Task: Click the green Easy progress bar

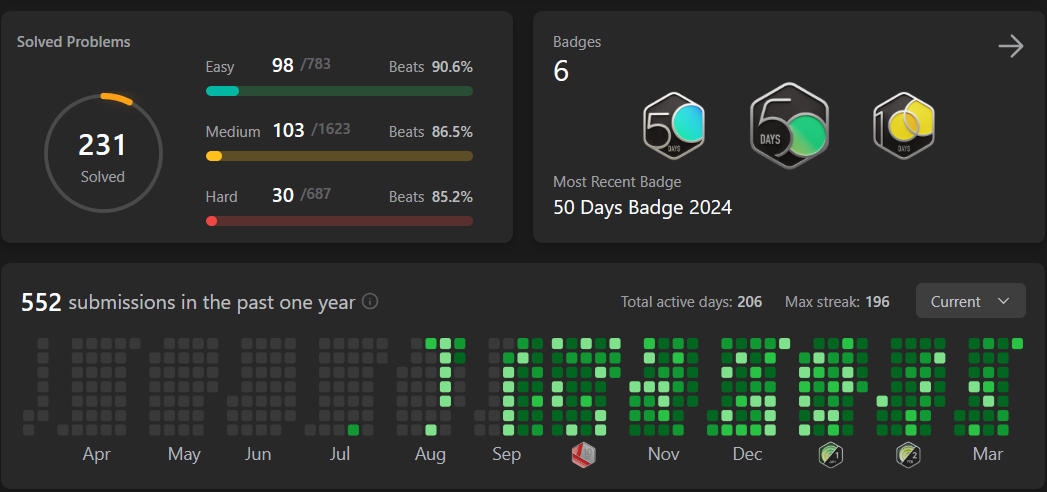Action: pyautogui.click(x=339, y=91)
